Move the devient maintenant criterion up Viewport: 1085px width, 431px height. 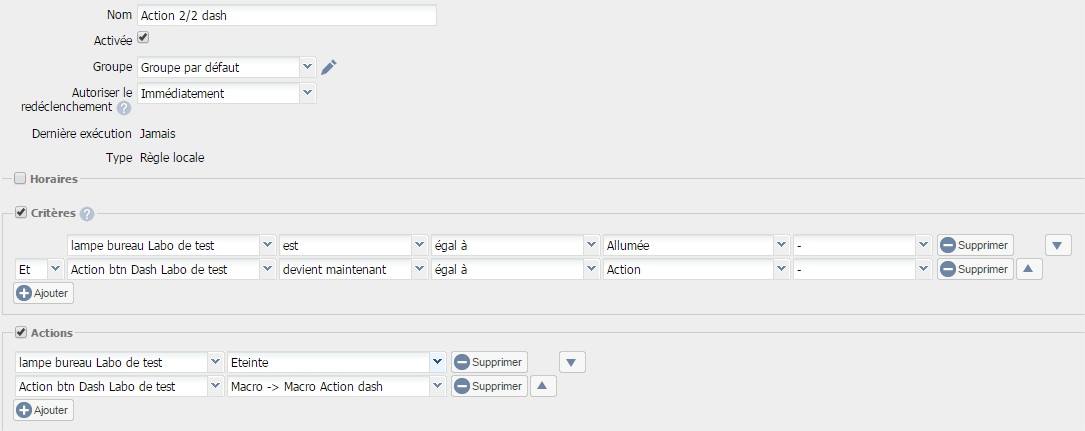[x=1029, y=269]
